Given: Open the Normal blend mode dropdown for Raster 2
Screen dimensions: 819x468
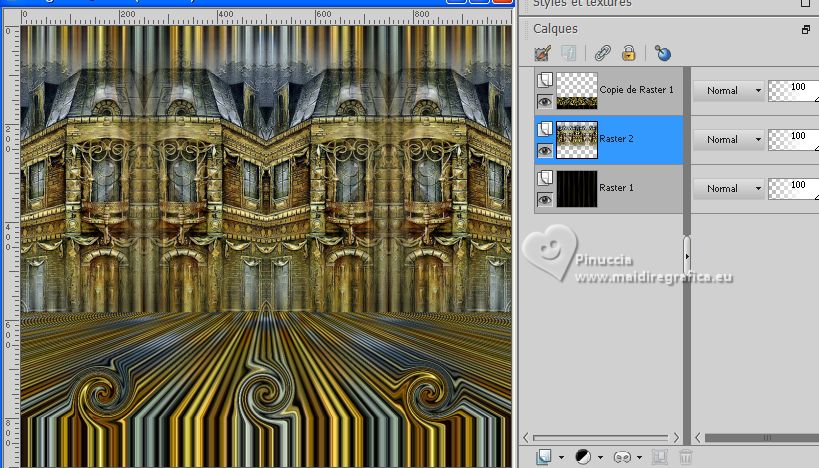Looking at the screenshot, I should tap(729, 139).
